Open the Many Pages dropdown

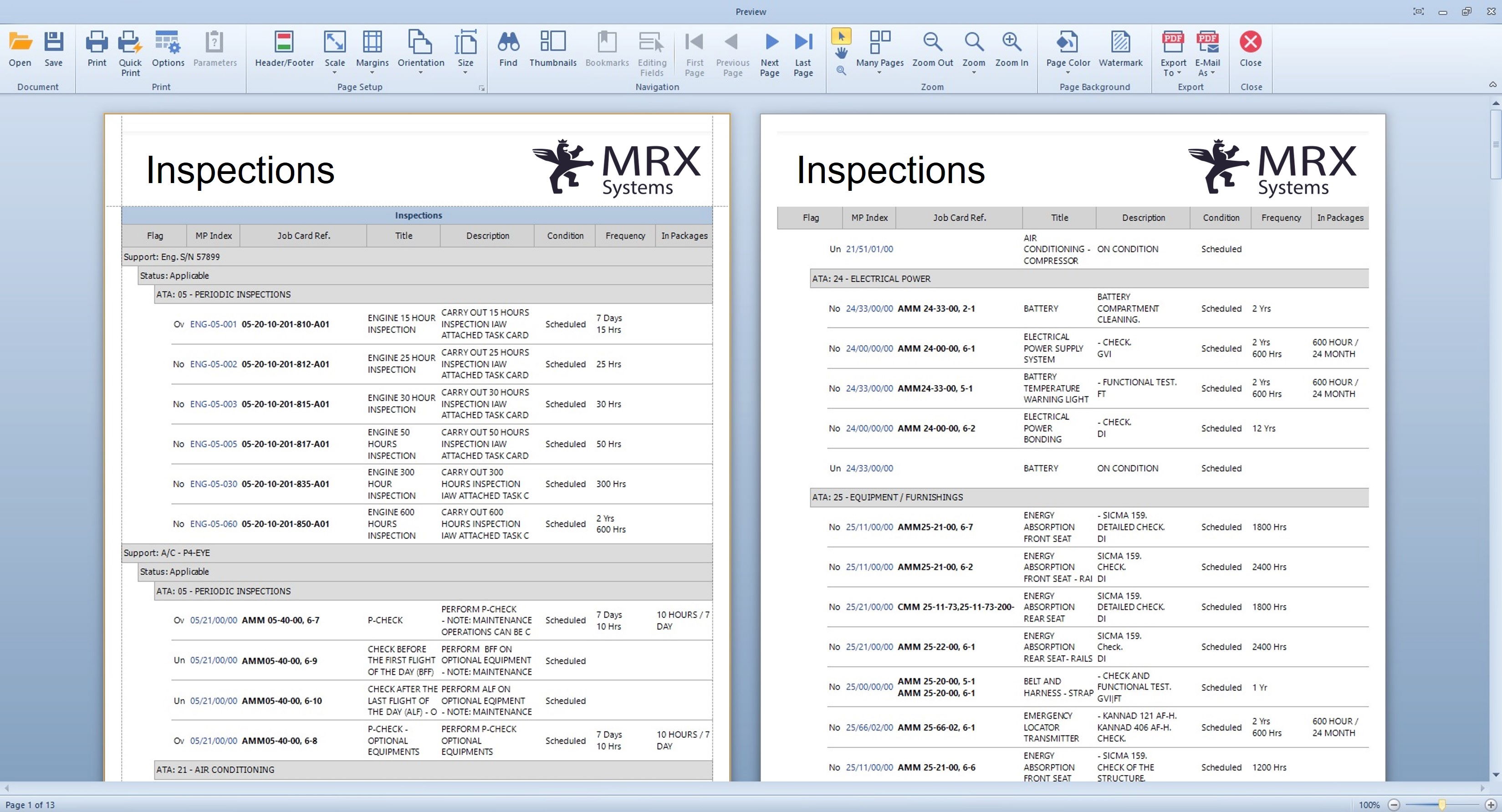click(x=879, y=52)
